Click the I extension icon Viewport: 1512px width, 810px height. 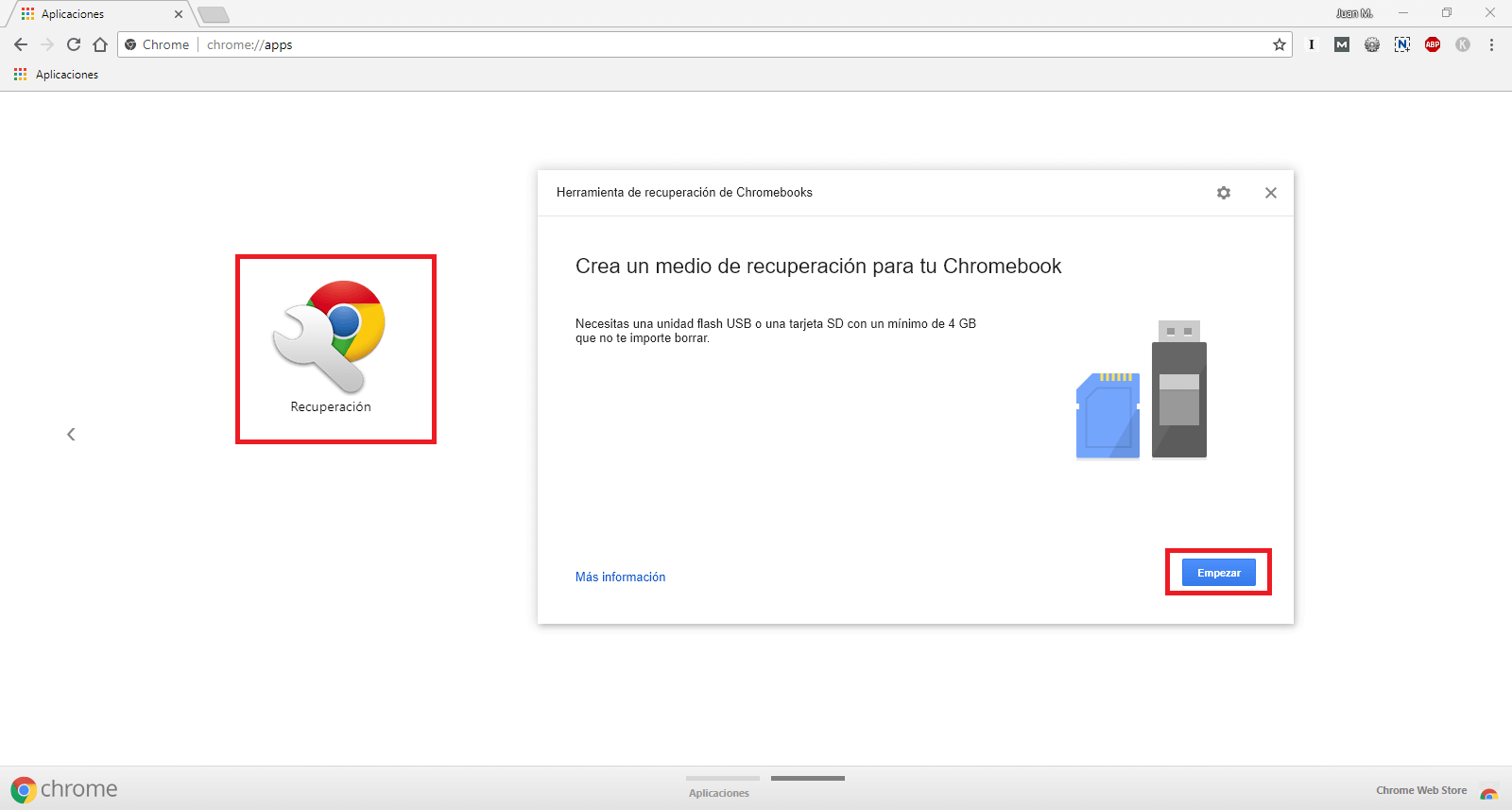[x=1312, y=44]
